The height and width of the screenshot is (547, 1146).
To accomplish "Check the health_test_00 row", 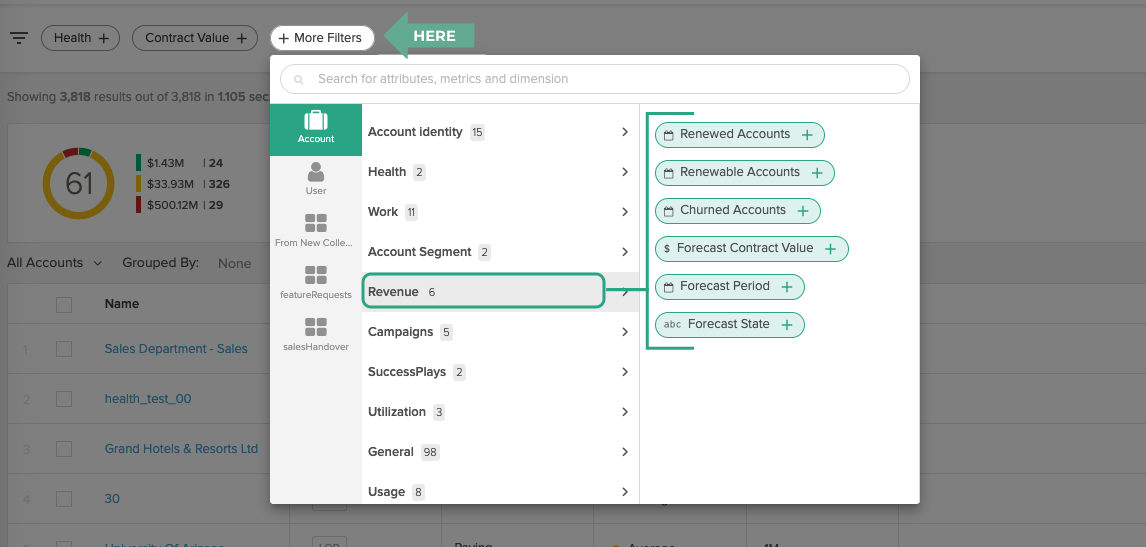I will point(64,399).
